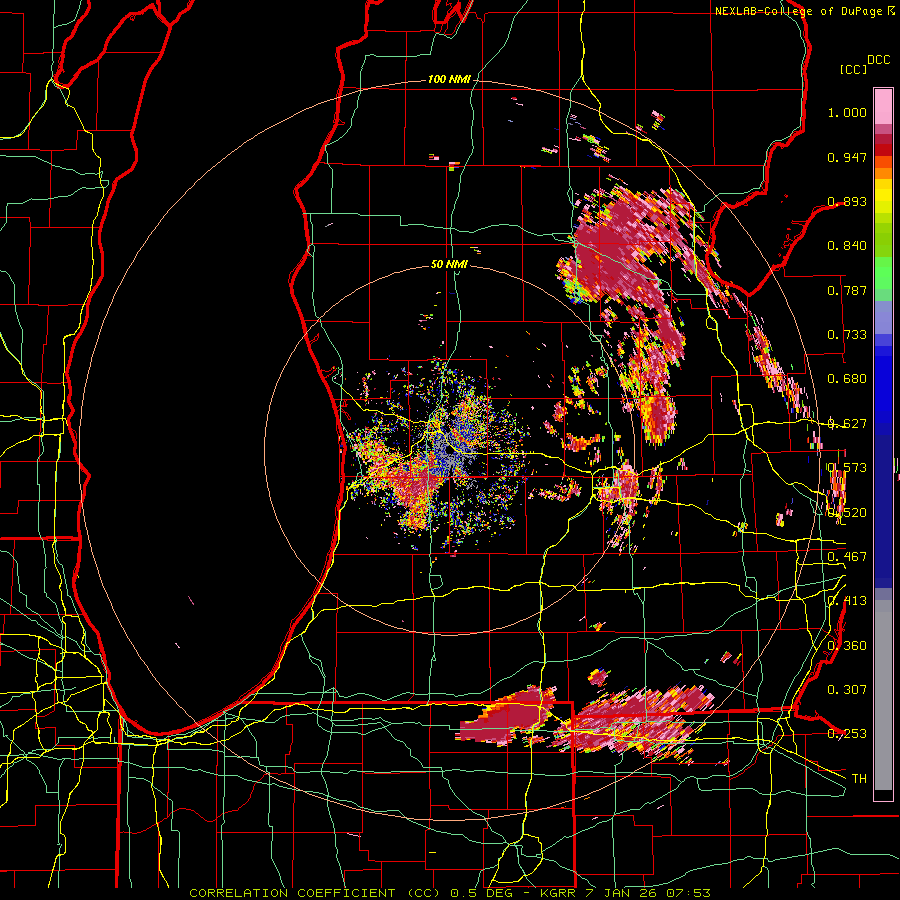Click the CORRELATION COEFFICIENT (CC) caption text
The height and width of the screenshot is (900, 900).
[314, 893]
